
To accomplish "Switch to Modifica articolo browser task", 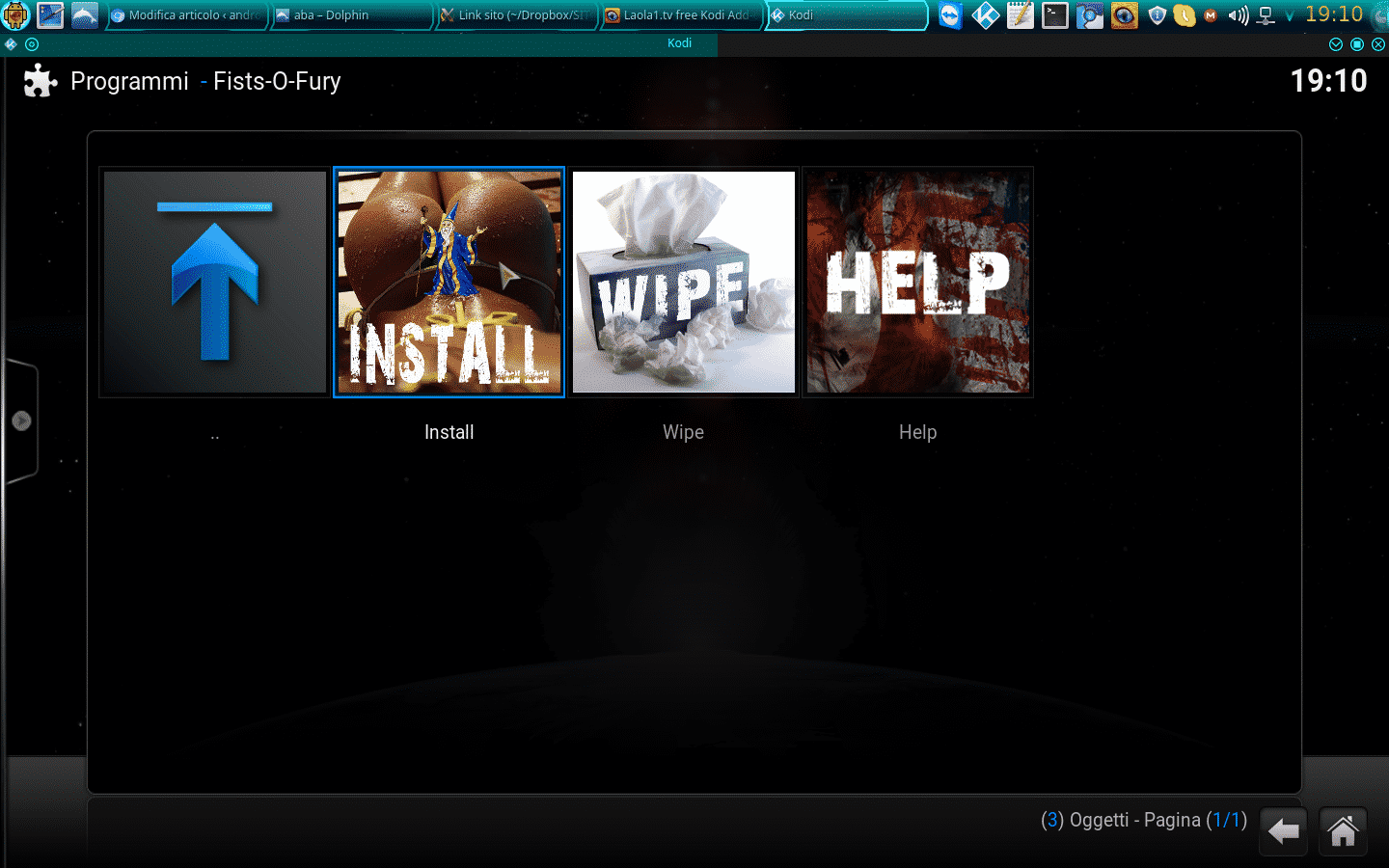I will pyautogui.click(x=186, y=15).
